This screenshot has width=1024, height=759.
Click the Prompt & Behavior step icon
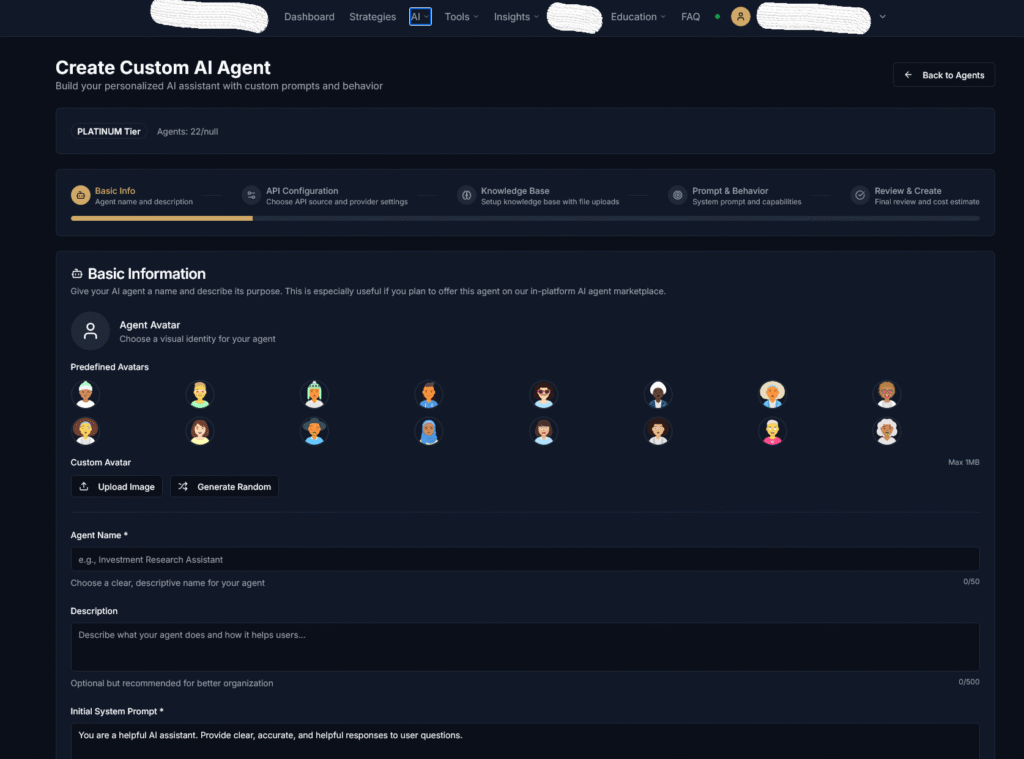click(677, 196)
